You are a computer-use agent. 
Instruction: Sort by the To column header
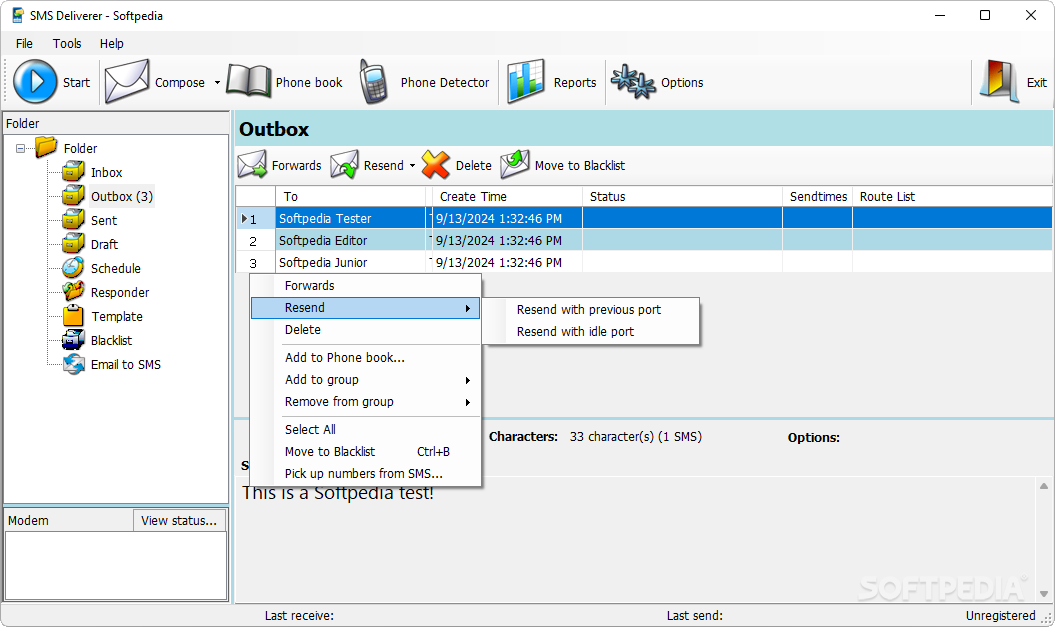pos(351,196)
